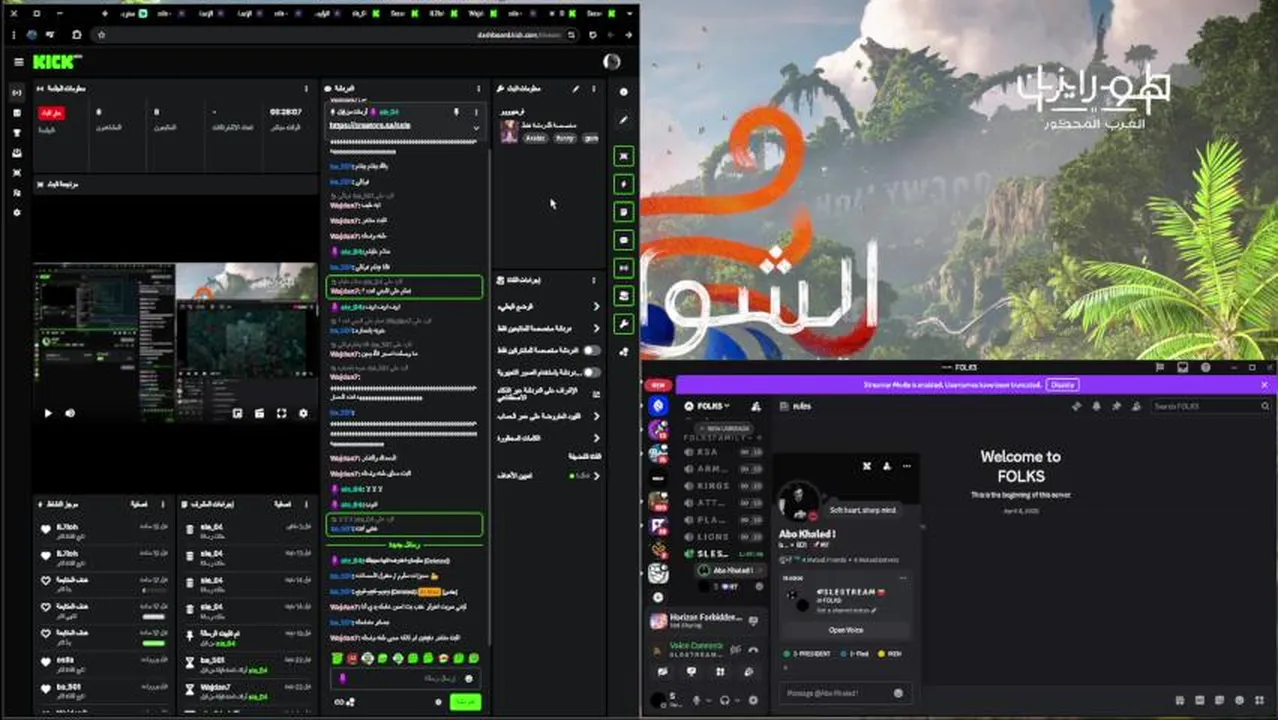Click the wrench quick action button
The width and height of the screenshot is (1278, 720).
pyautogui.click(x=624, y=324)
